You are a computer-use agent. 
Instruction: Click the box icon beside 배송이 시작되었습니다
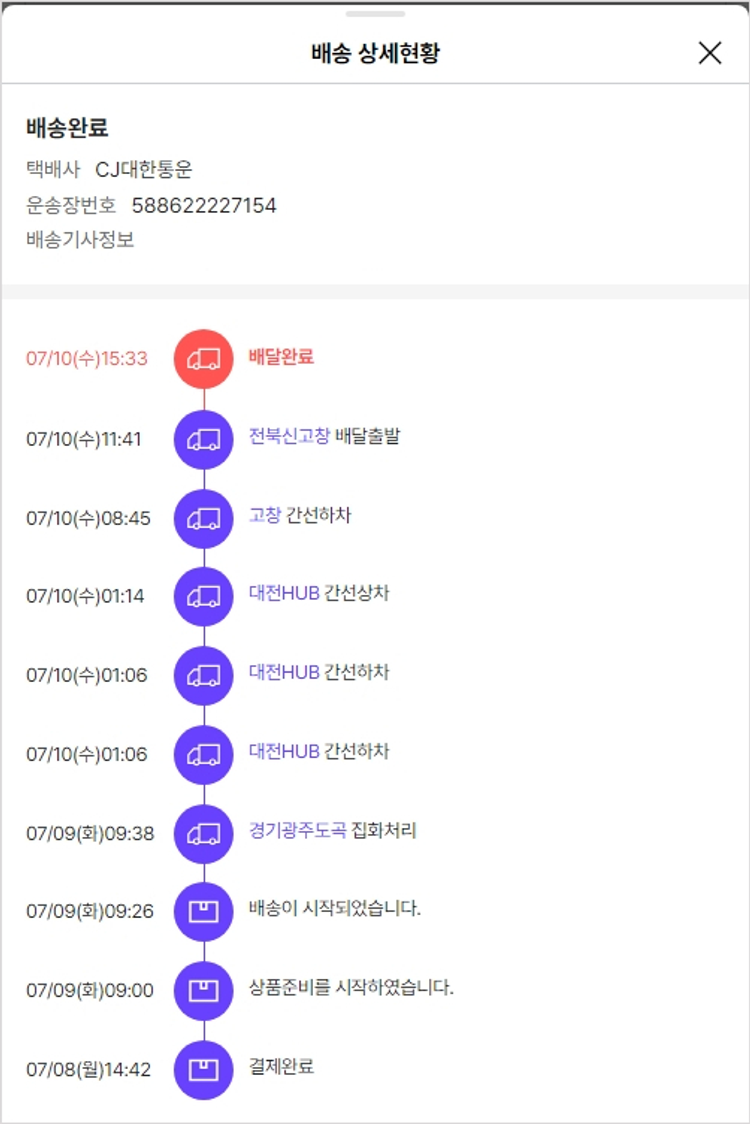click(204, 912)
